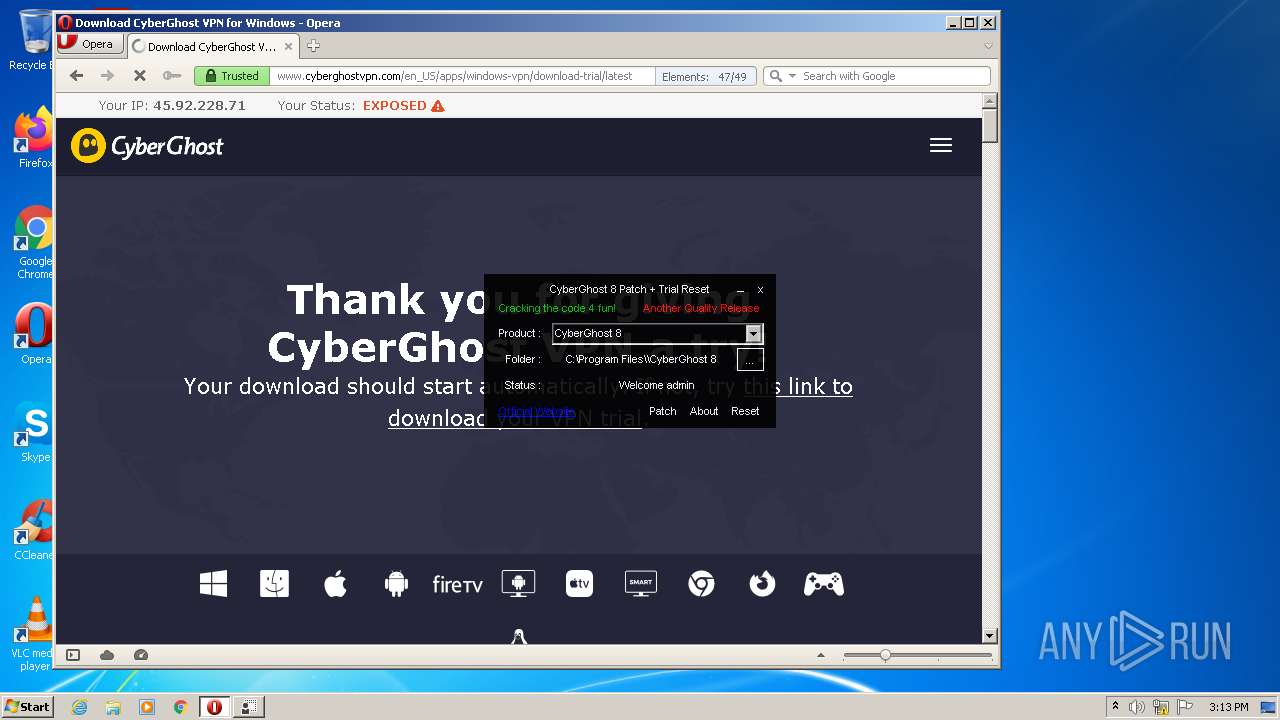Screen dimensions: 1280x720
Task: Open the CyberGhost hamburger menu
Action: [x=940, y=146]
